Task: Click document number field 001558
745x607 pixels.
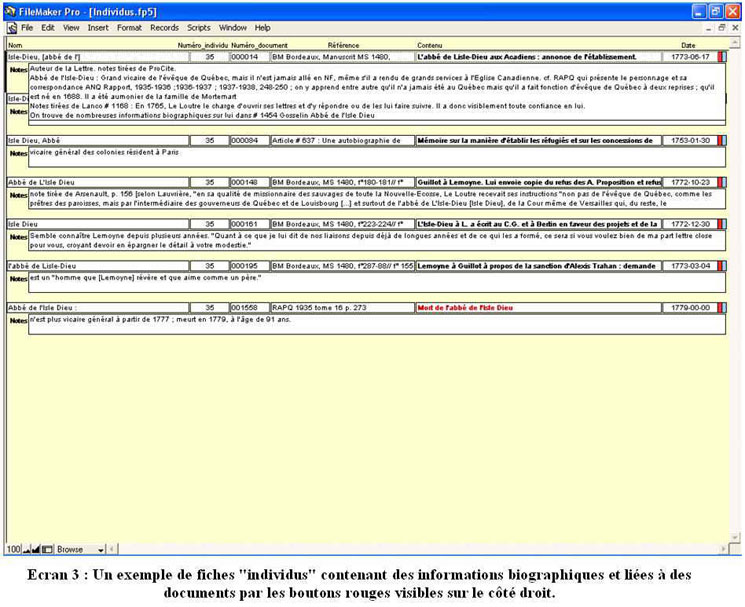Action: click(249, 308)
